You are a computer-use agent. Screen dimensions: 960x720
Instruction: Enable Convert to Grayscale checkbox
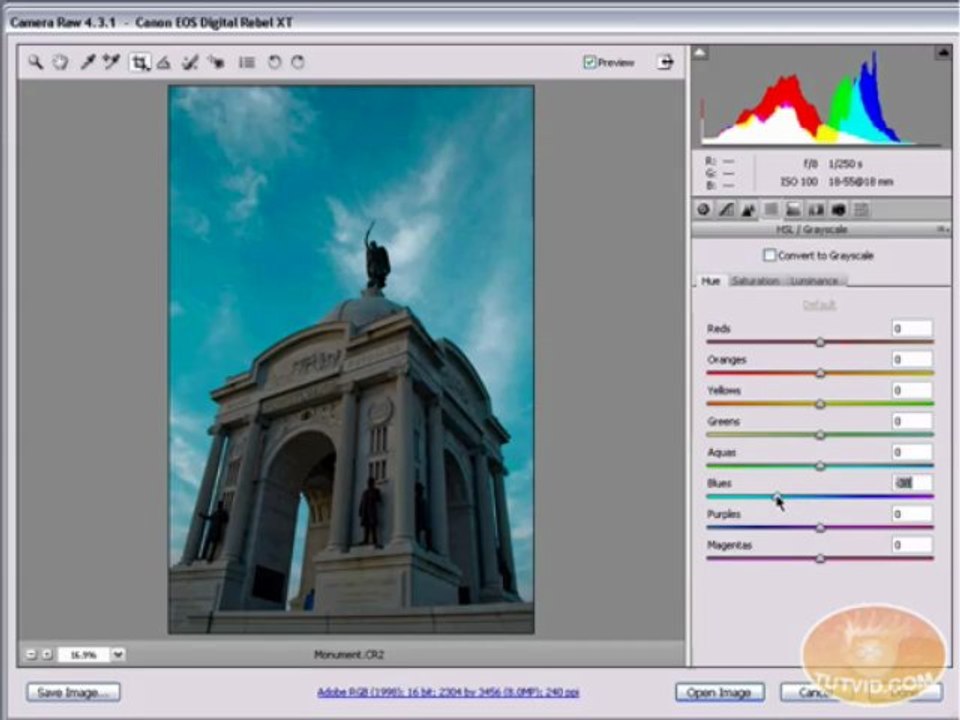pos(770,255)
